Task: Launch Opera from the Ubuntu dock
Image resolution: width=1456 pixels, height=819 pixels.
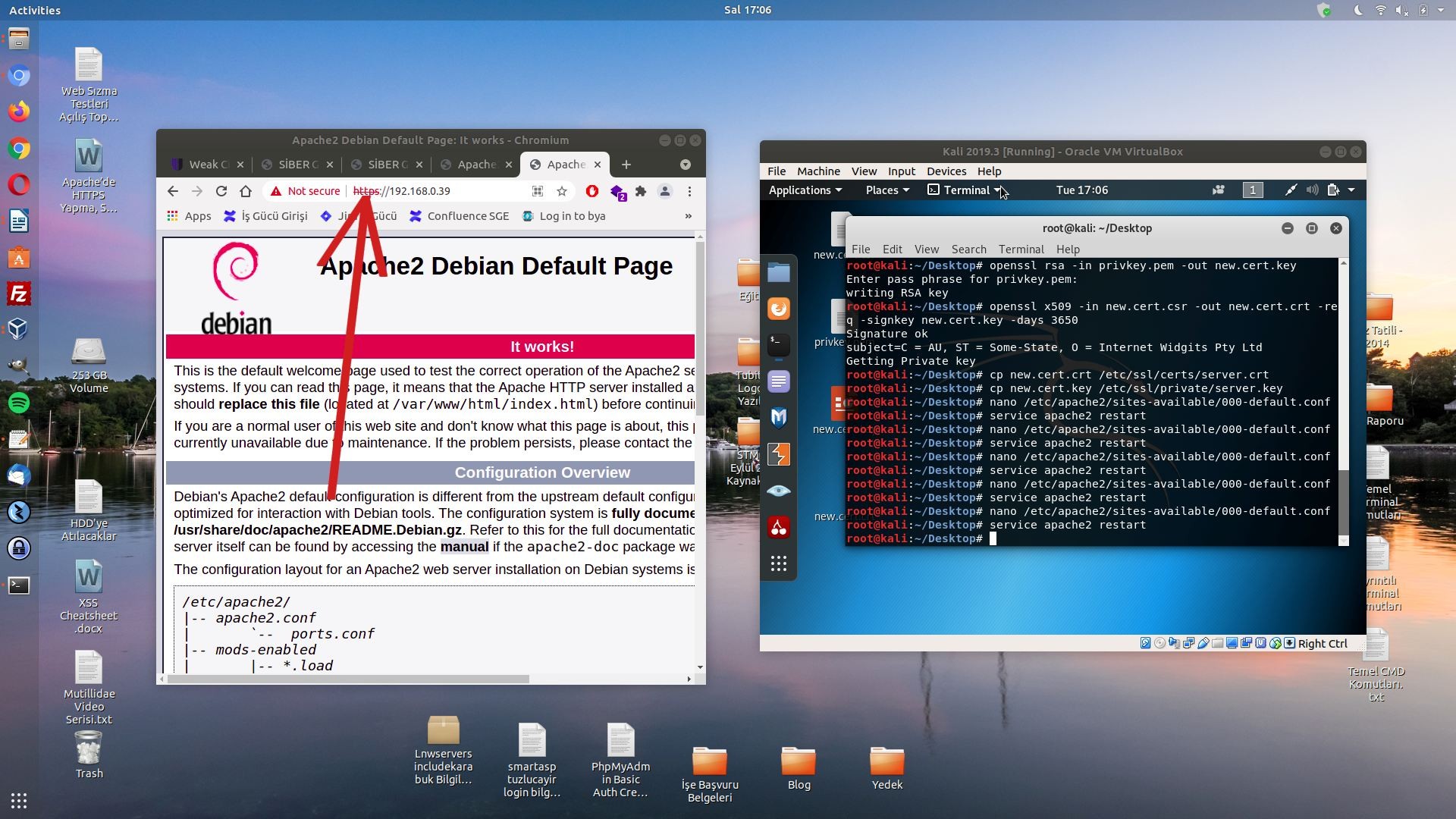Action: click(x=19, y=184)
